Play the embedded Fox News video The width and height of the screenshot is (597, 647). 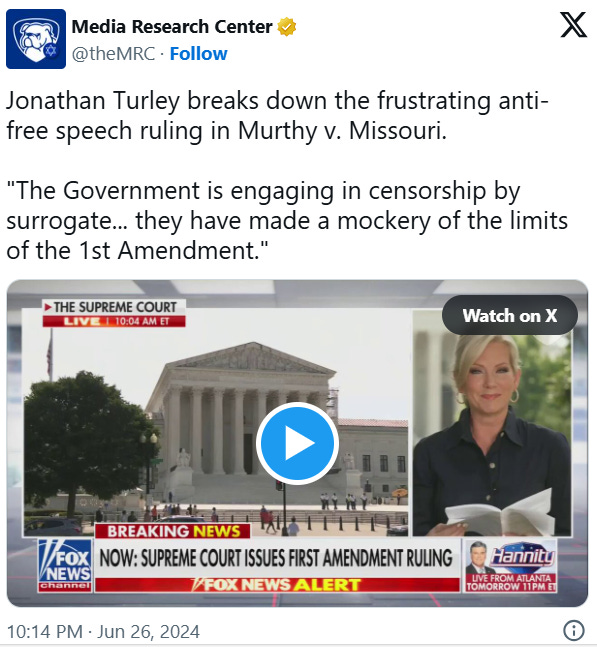pyautogui.click(x=297, y=443)
